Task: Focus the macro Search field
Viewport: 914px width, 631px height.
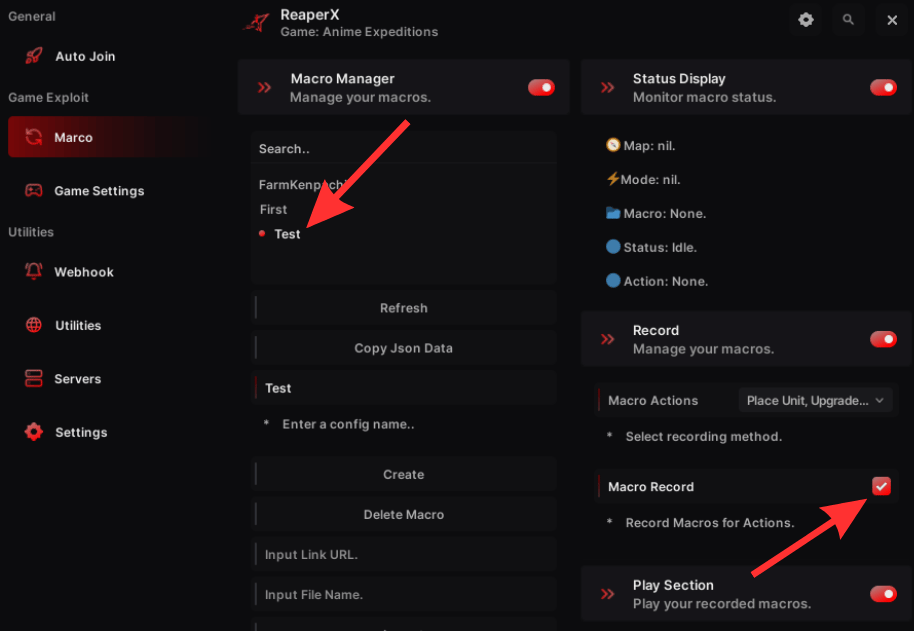Action: [x=404, y=149]
